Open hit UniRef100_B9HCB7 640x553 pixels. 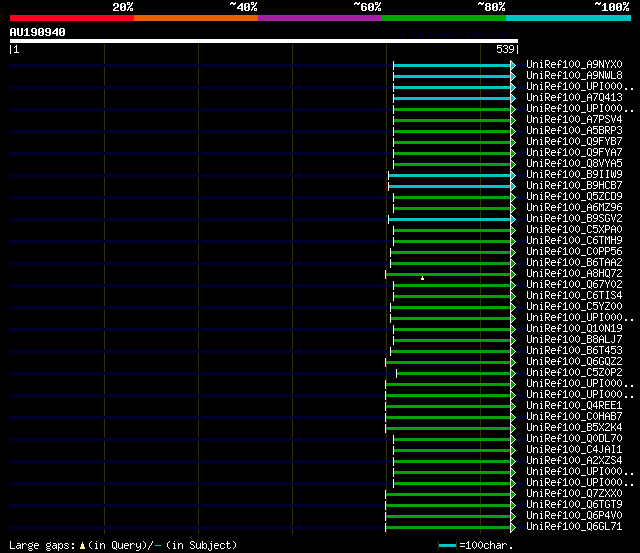[x=574, y=186]
